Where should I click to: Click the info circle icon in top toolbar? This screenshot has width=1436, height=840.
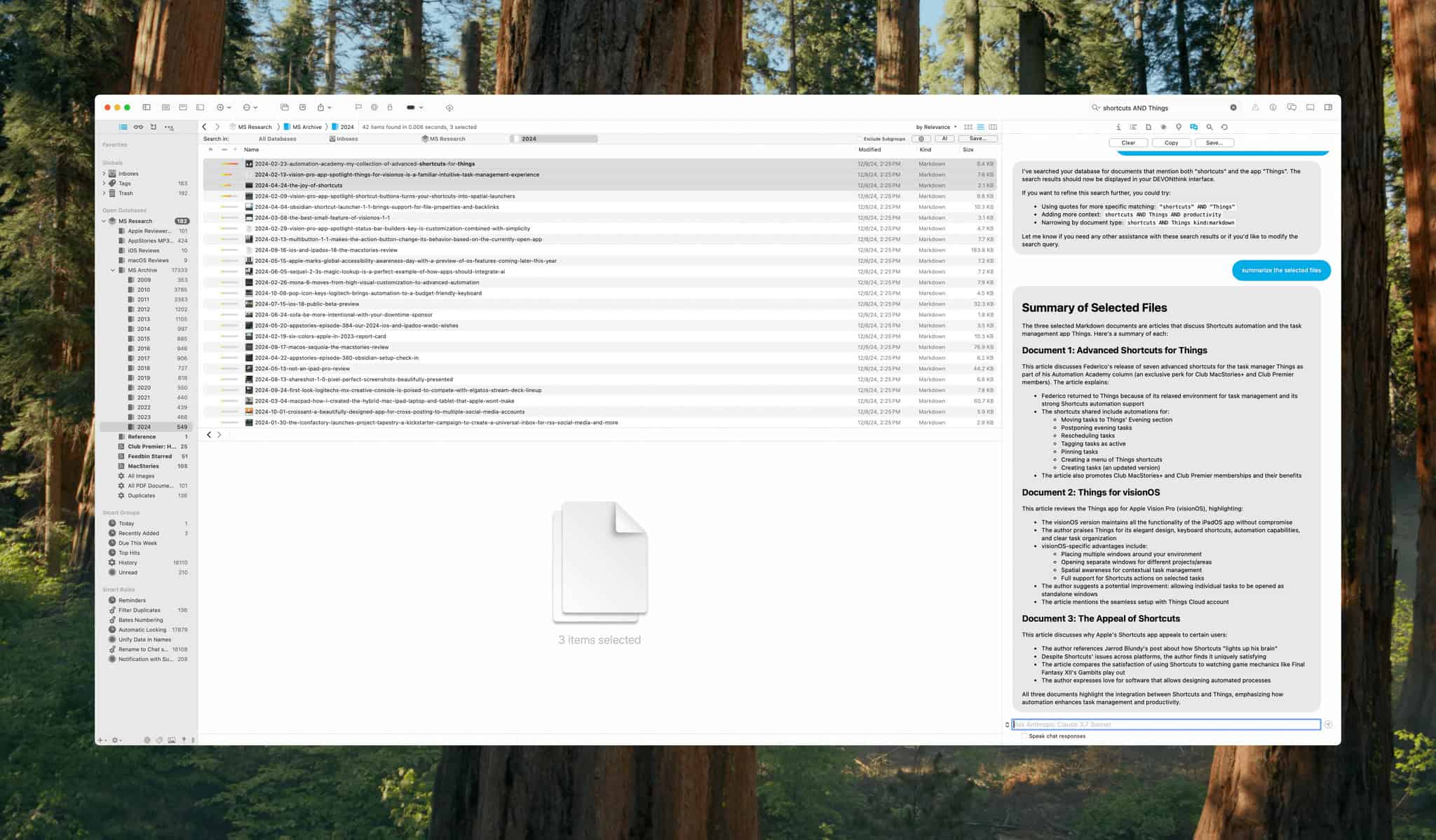(1273, 107)
